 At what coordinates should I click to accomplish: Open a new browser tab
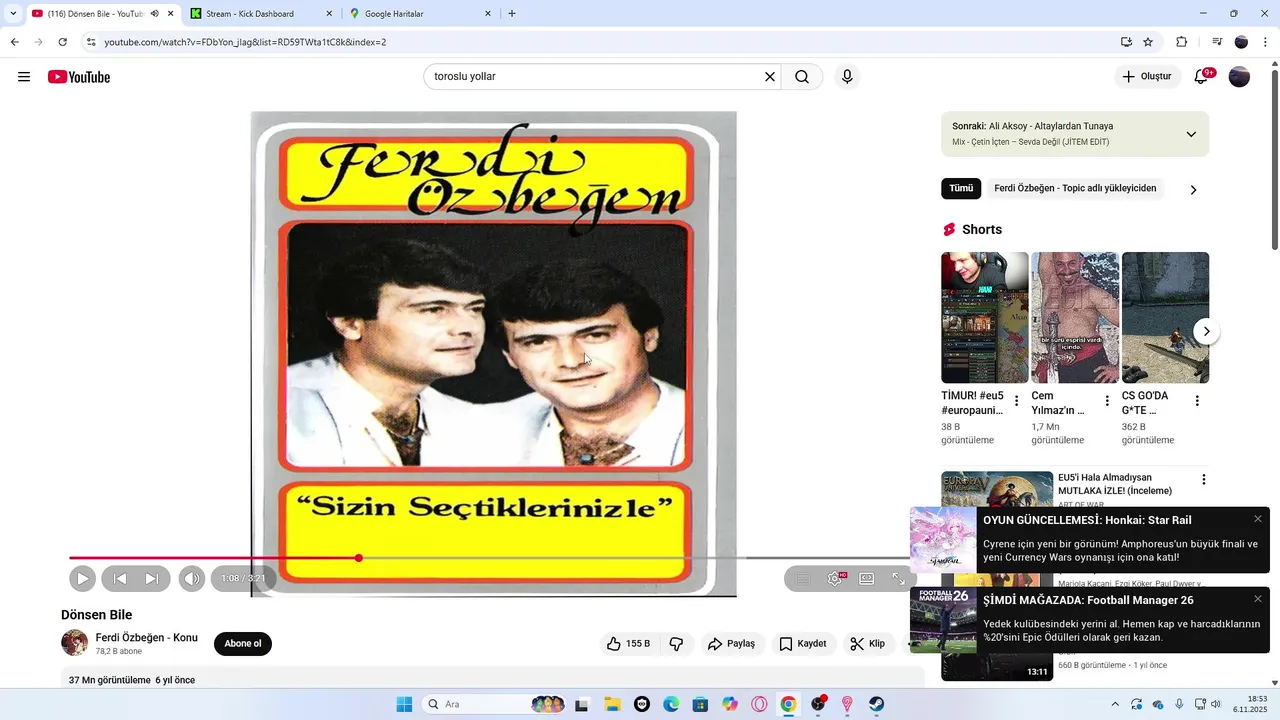tap(512, 14)
